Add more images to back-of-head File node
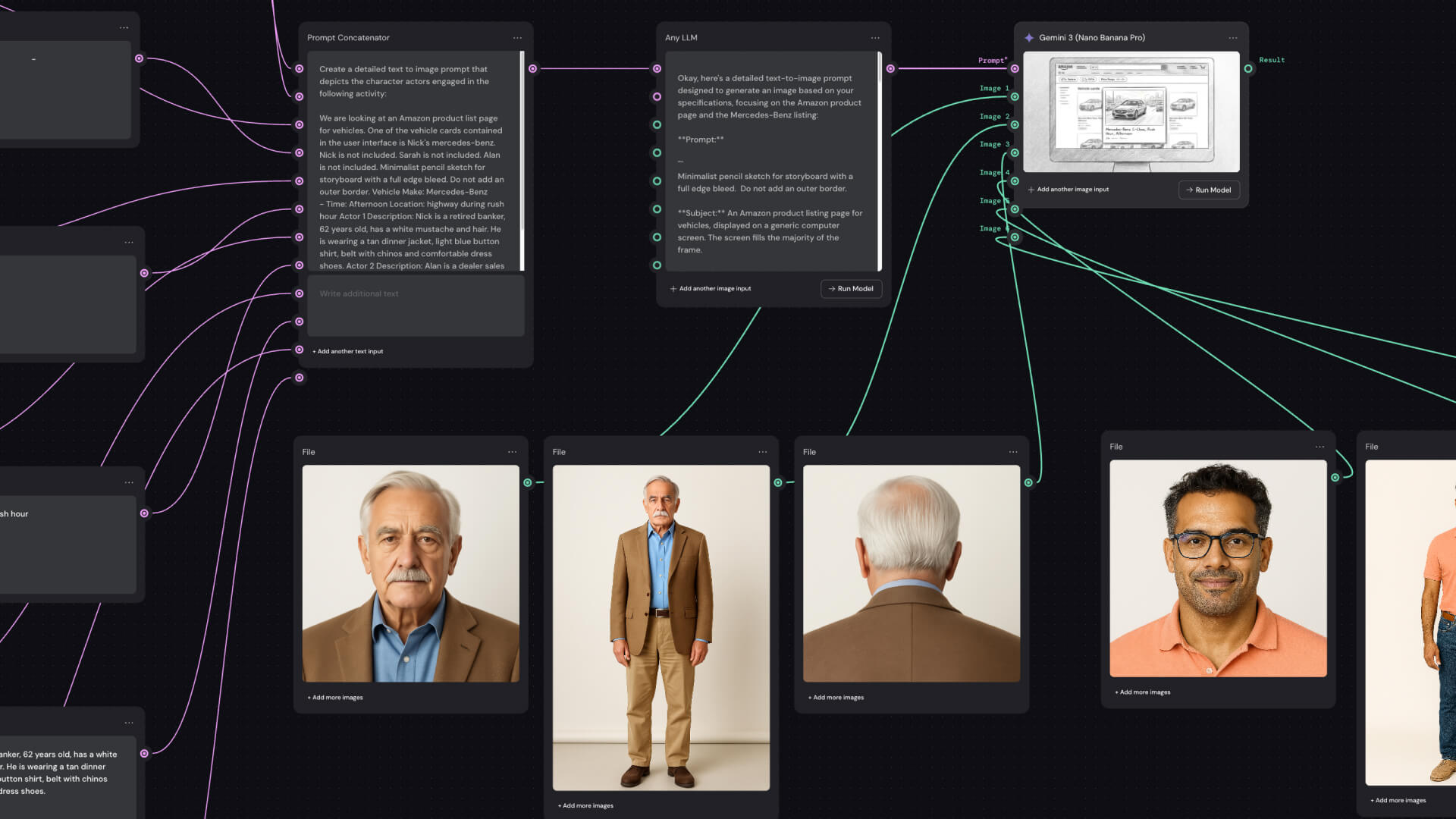 tap(836, 698)
